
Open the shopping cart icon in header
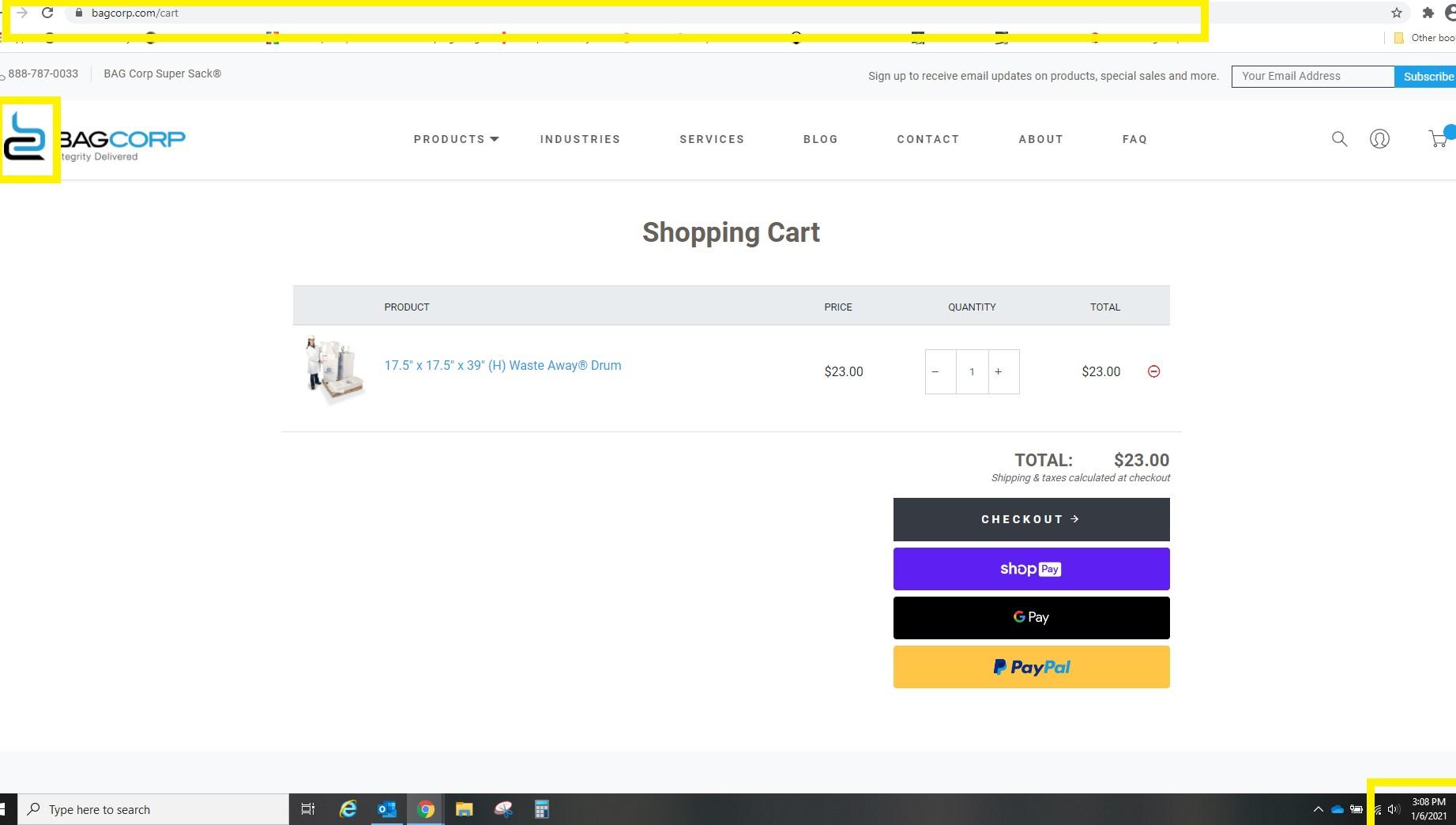[x=1438, y=139]
